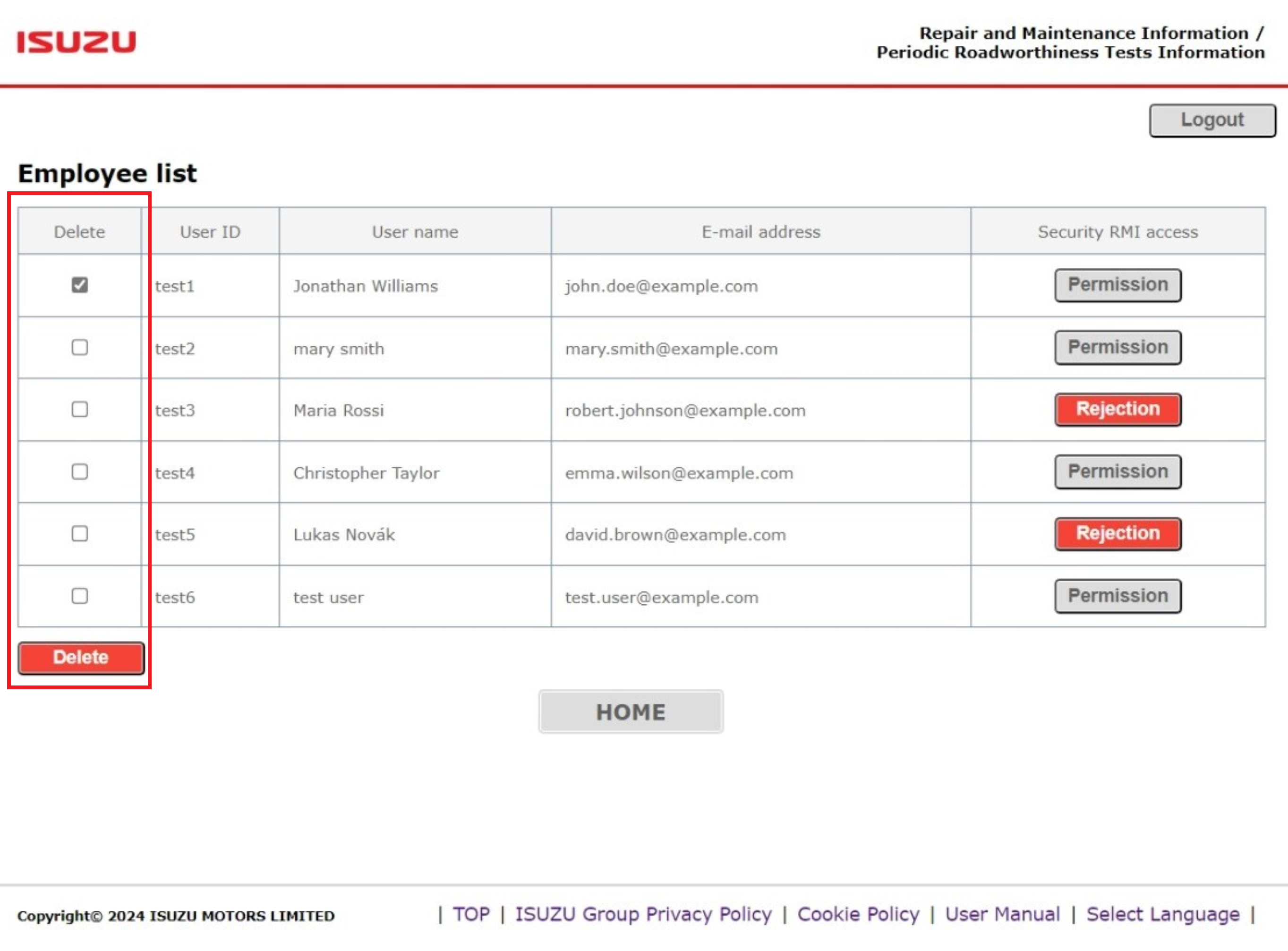The height and width of the screenshot is (951, 1288).
Task: Check the delete checkbox for test2
Action: pos(79,347)
